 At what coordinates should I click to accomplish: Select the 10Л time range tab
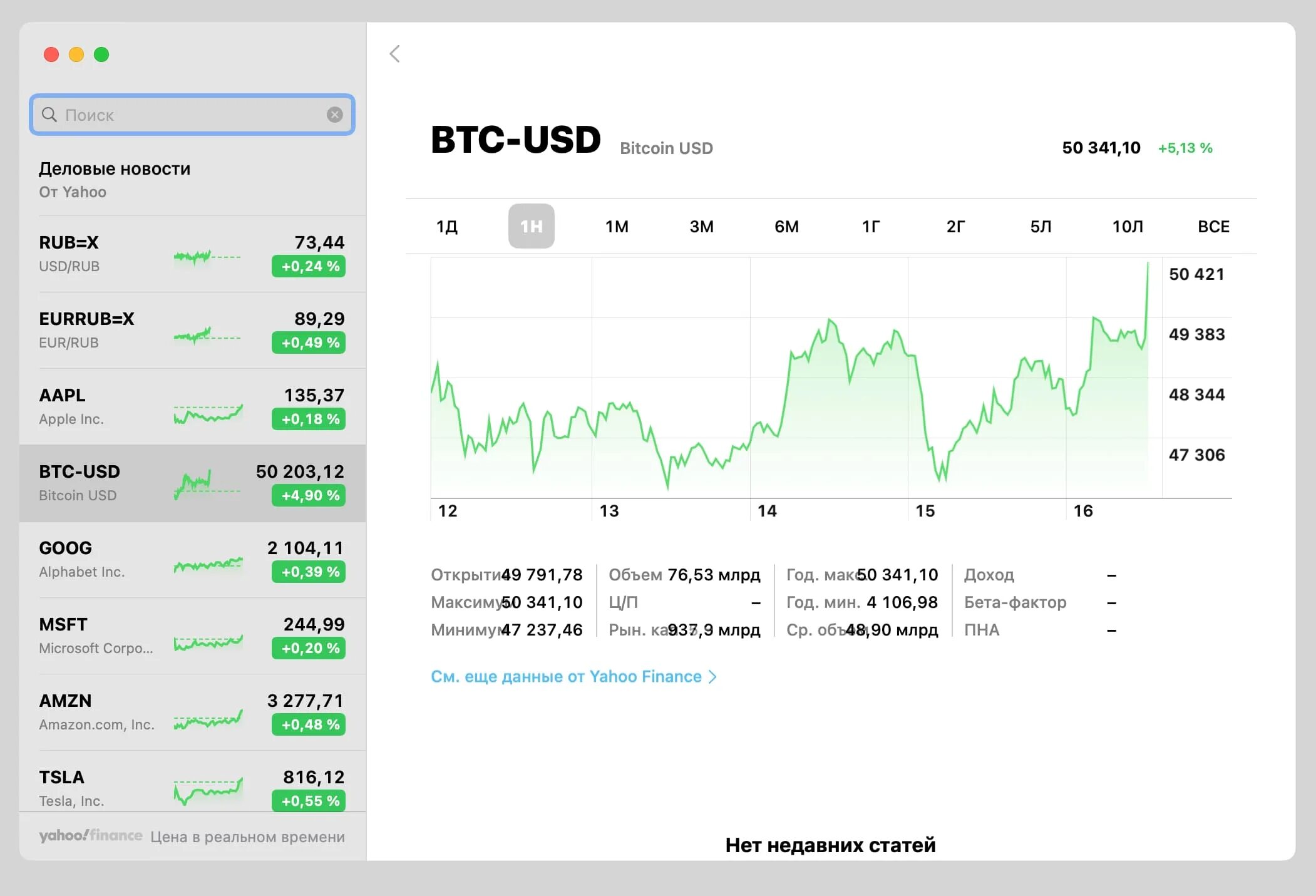pos(1128,227)
